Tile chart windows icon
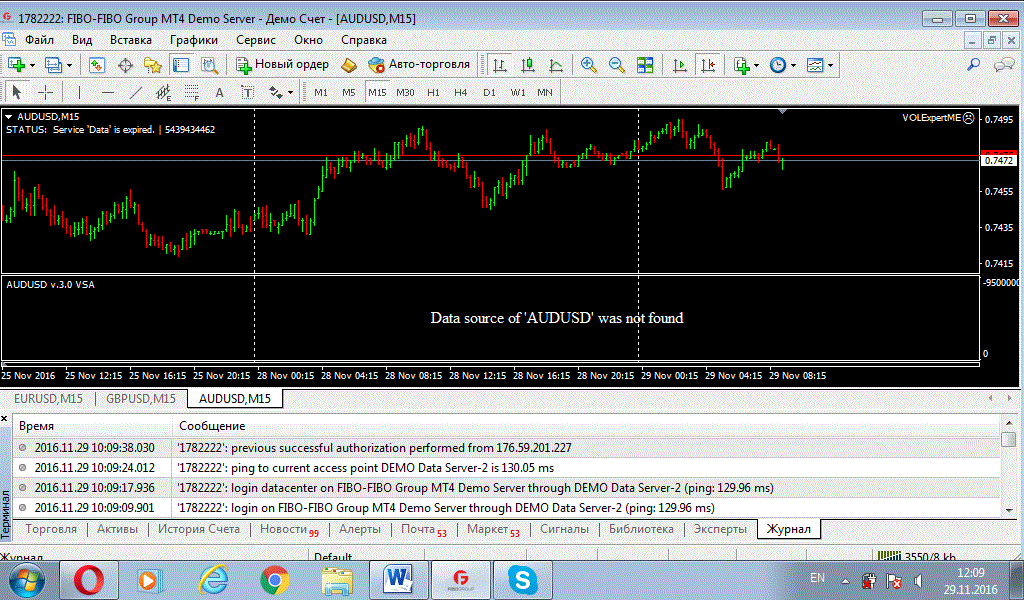 tap(645, 65)
